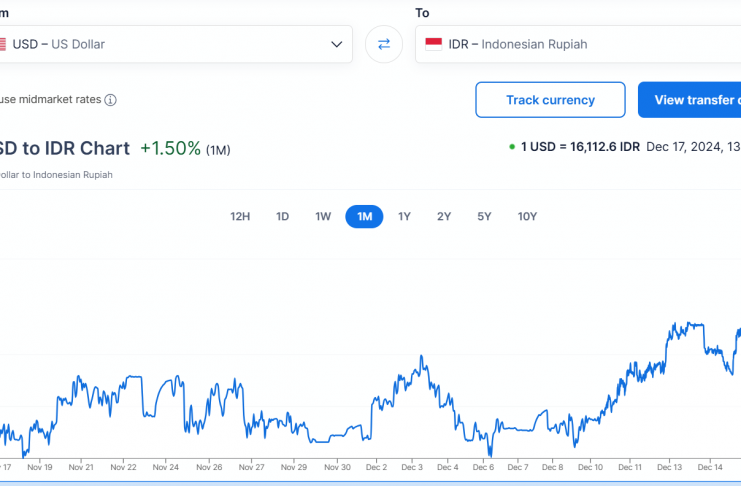Click the US flag in From field
The image size is (741, 486).
[3, 44]
